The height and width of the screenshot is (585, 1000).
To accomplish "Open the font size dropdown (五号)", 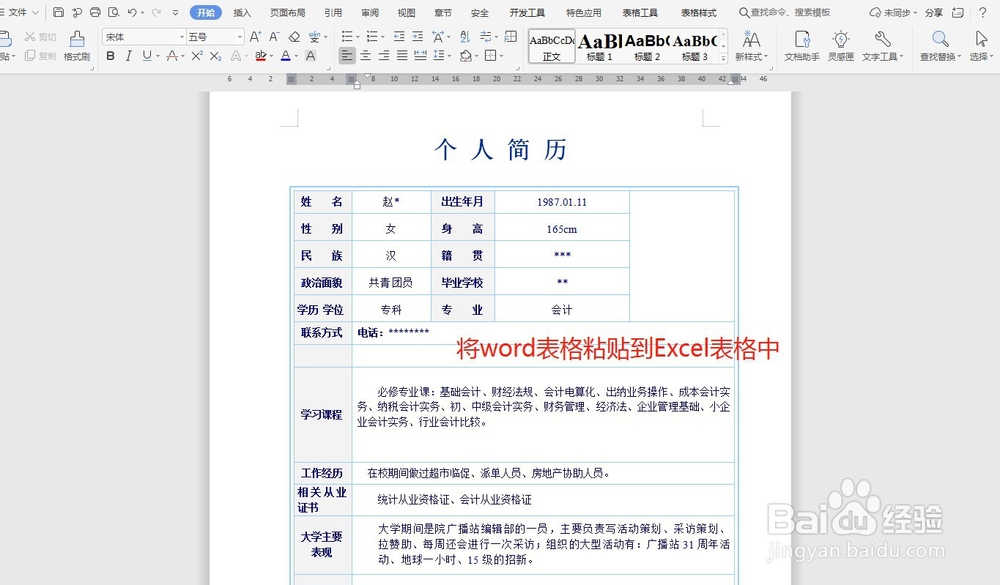I will coord(240,37).
